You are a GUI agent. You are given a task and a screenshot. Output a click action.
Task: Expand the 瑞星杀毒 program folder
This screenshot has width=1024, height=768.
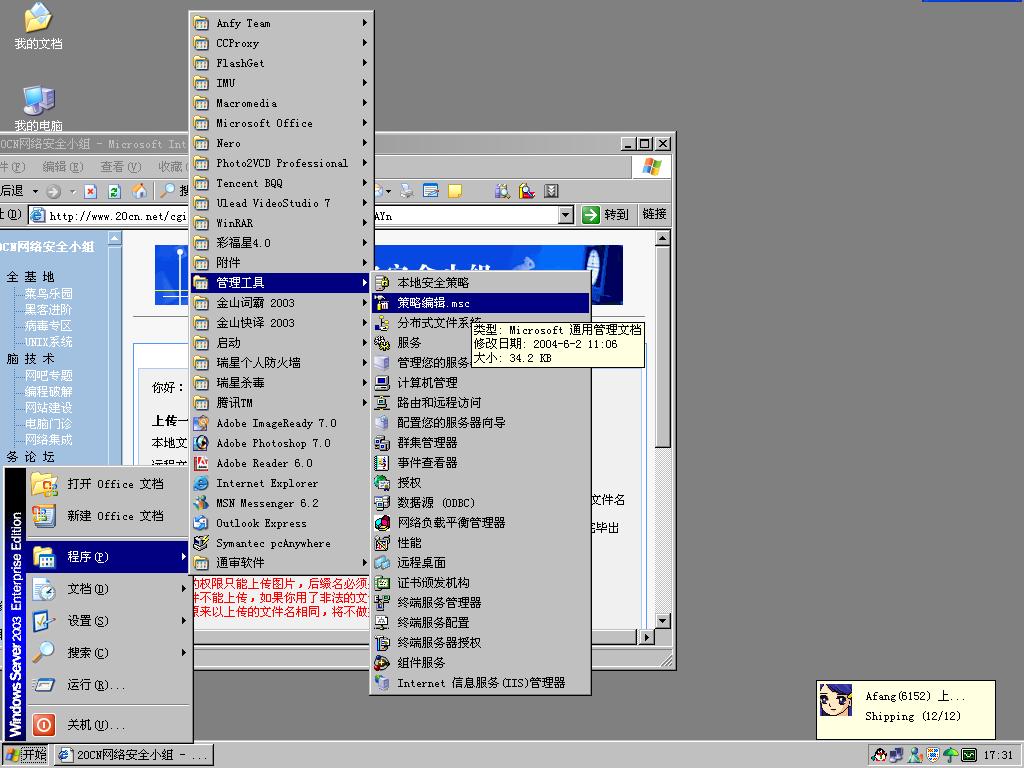281,383
